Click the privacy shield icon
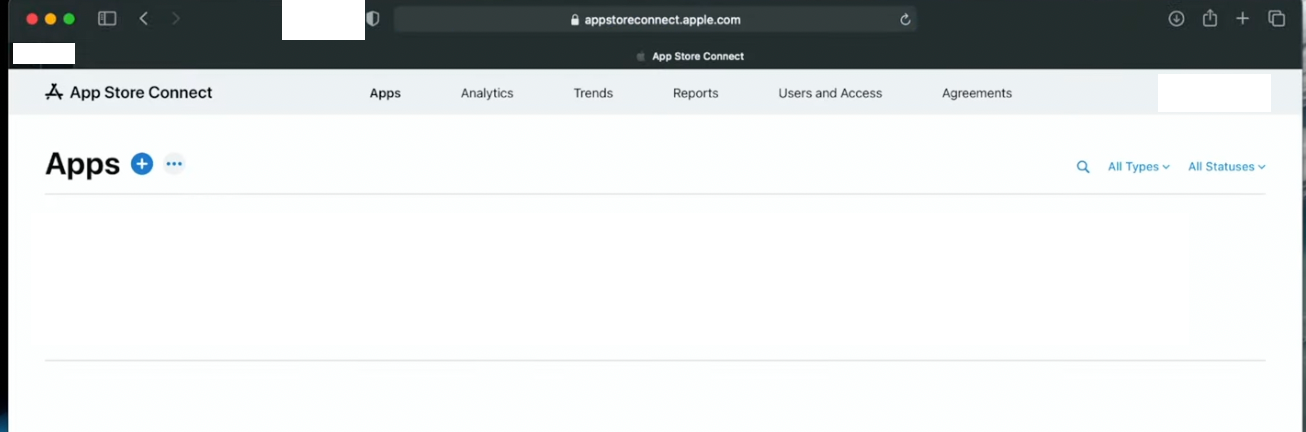This screenshot has height=432, width=1306. pos(373,19)
